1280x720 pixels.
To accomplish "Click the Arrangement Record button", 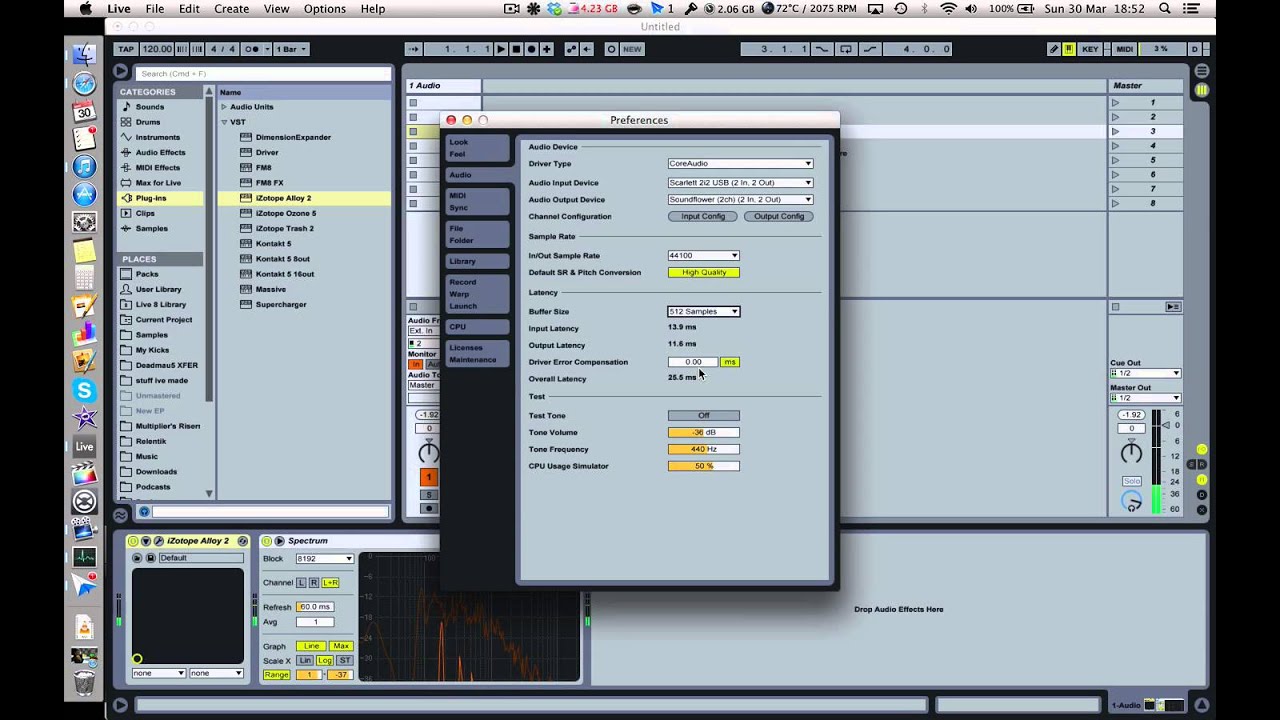I will click(x=531, y=49).
